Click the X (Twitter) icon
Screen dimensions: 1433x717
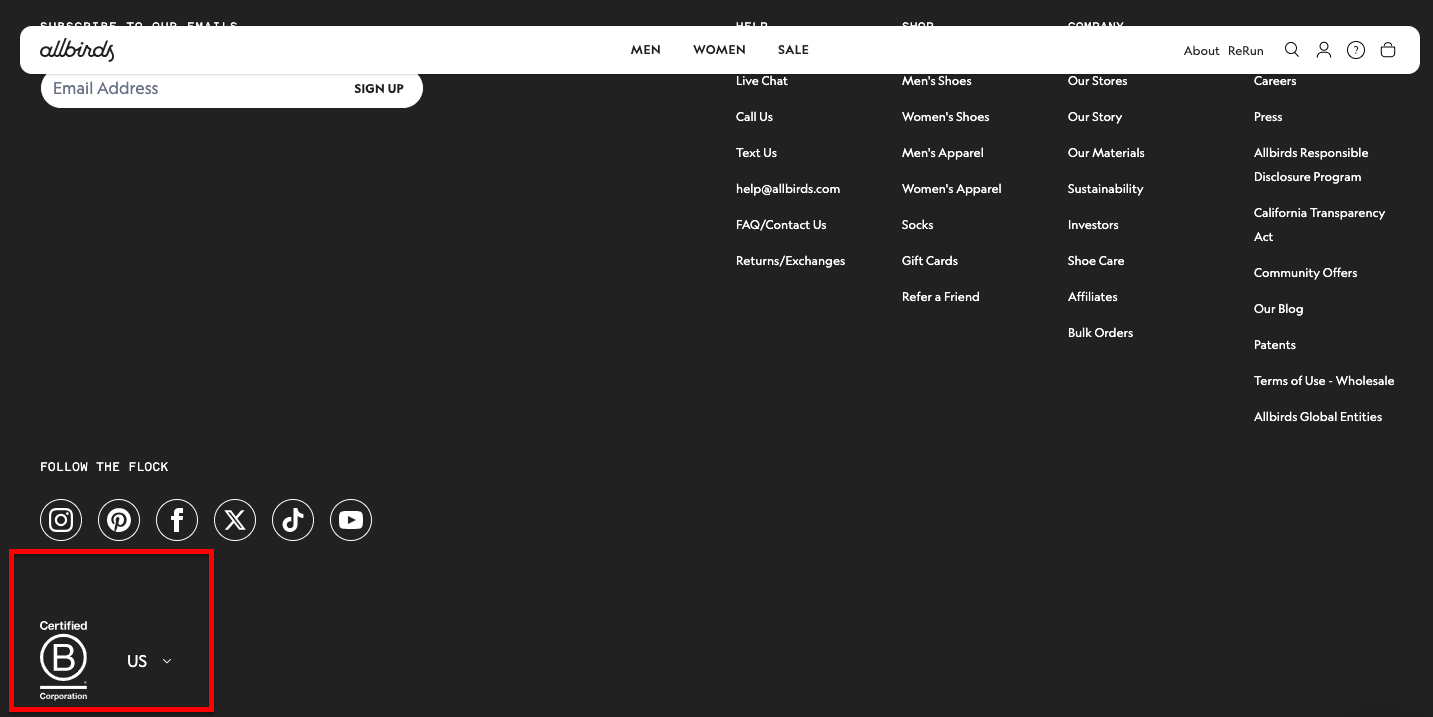click(235, 520)
